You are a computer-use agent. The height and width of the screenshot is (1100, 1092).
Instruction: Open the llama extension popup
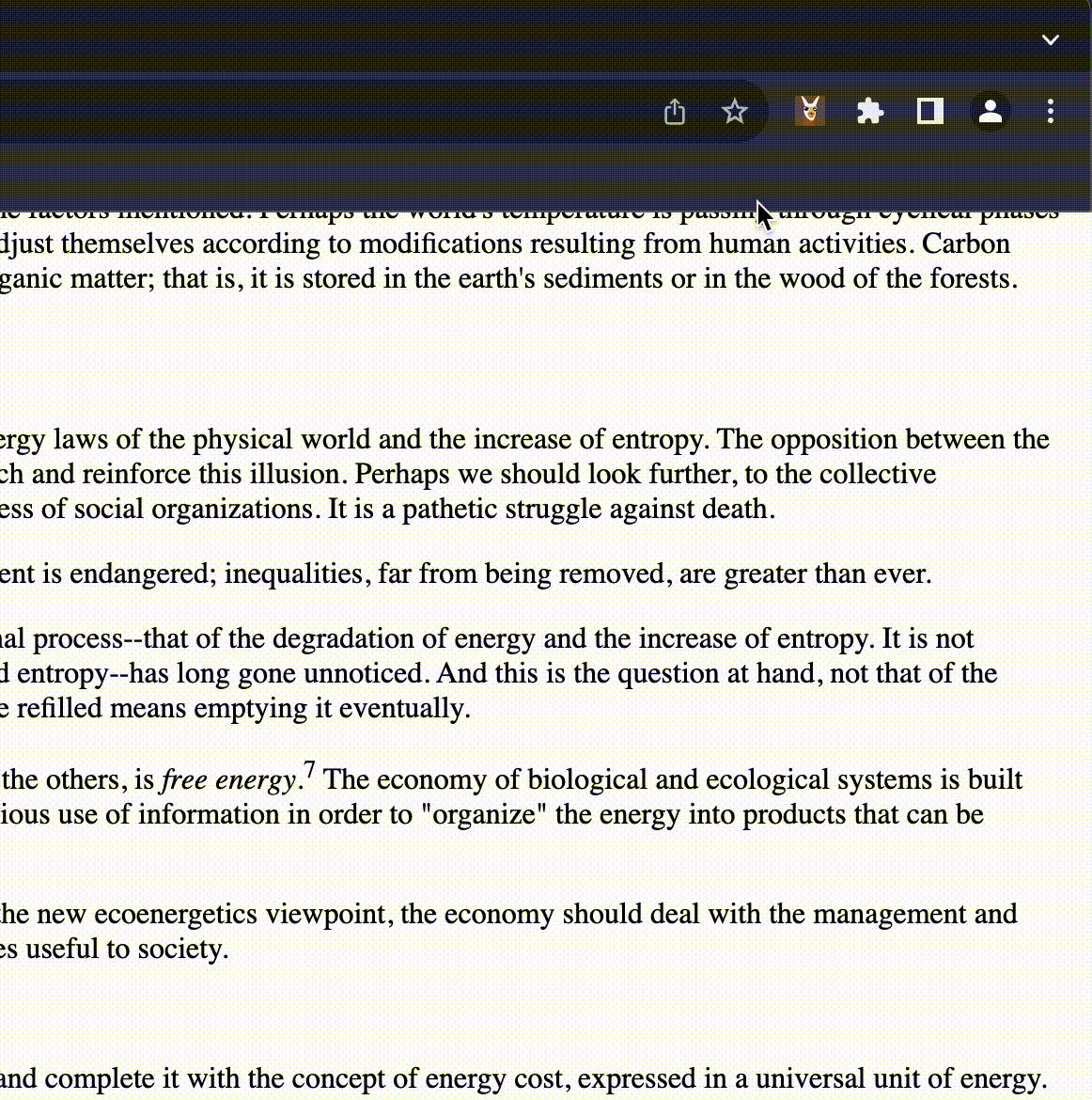[809, 111]
